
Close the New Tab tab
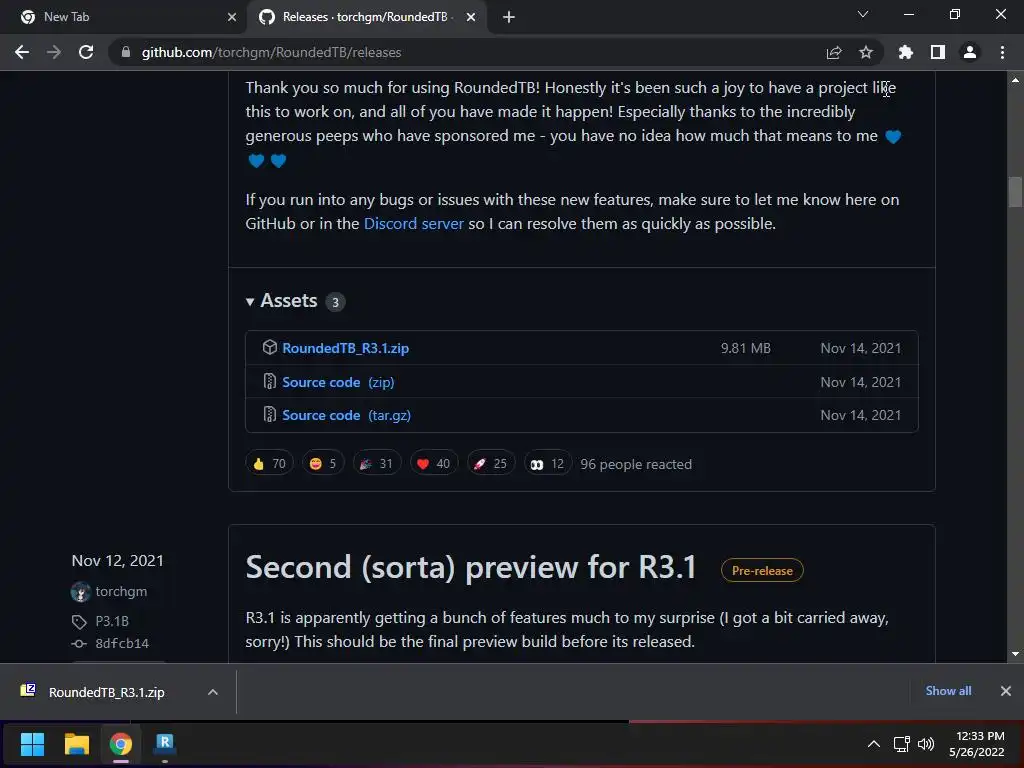pyautogui.click(x=232, y=17)
